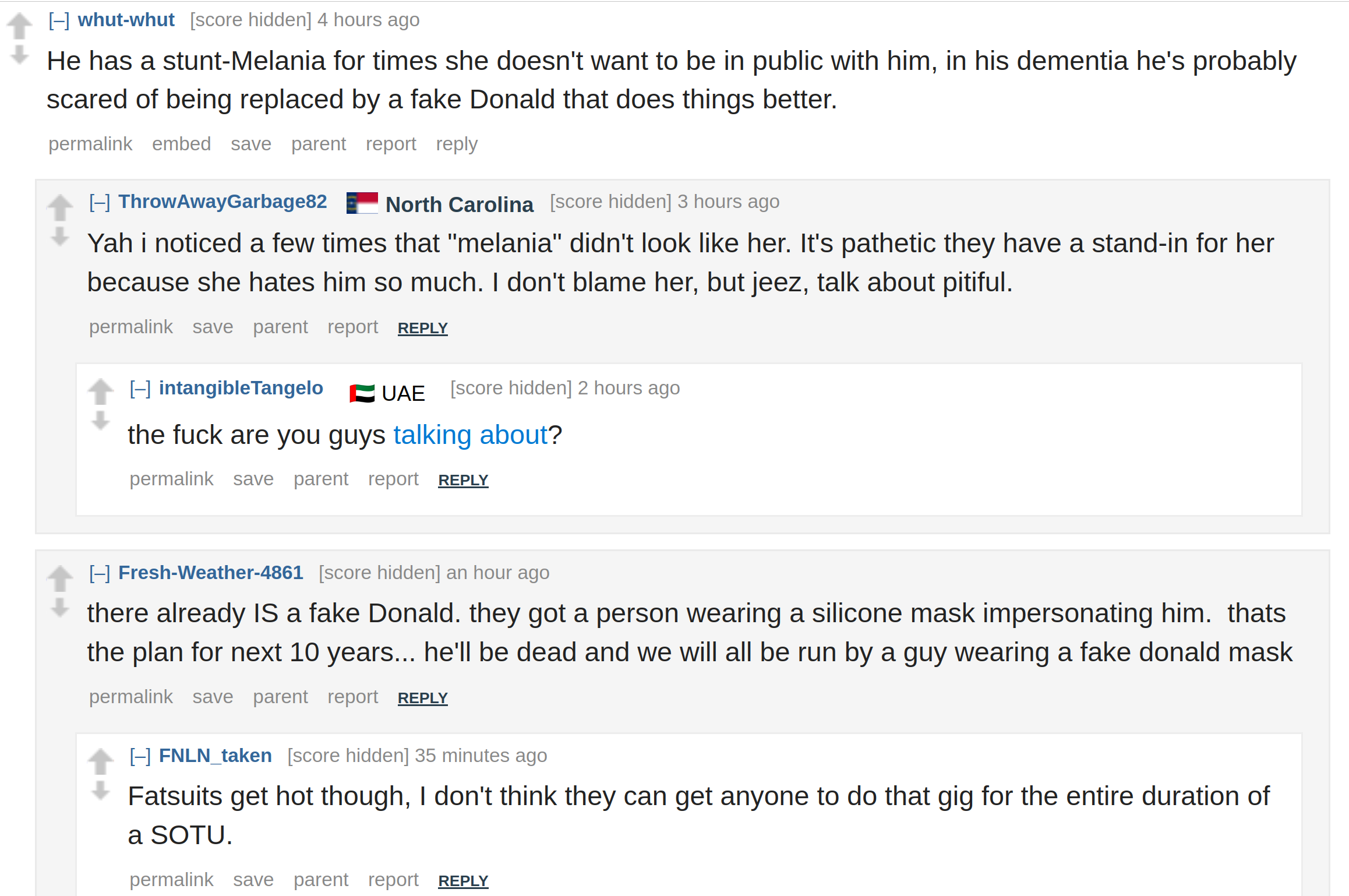Upvote FNLN_taken's comment

pos(101,761)
